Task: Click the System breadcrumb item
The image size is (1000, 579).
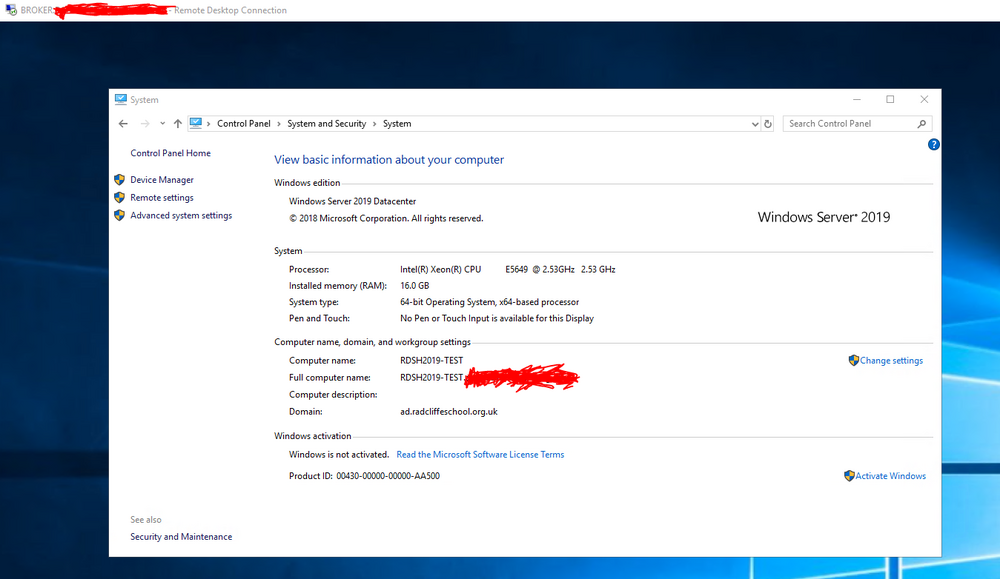Action: (397, 124)
